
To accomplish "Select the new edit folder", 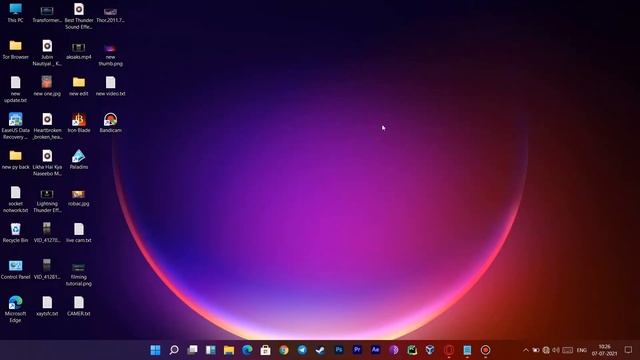I will (79, 86).
